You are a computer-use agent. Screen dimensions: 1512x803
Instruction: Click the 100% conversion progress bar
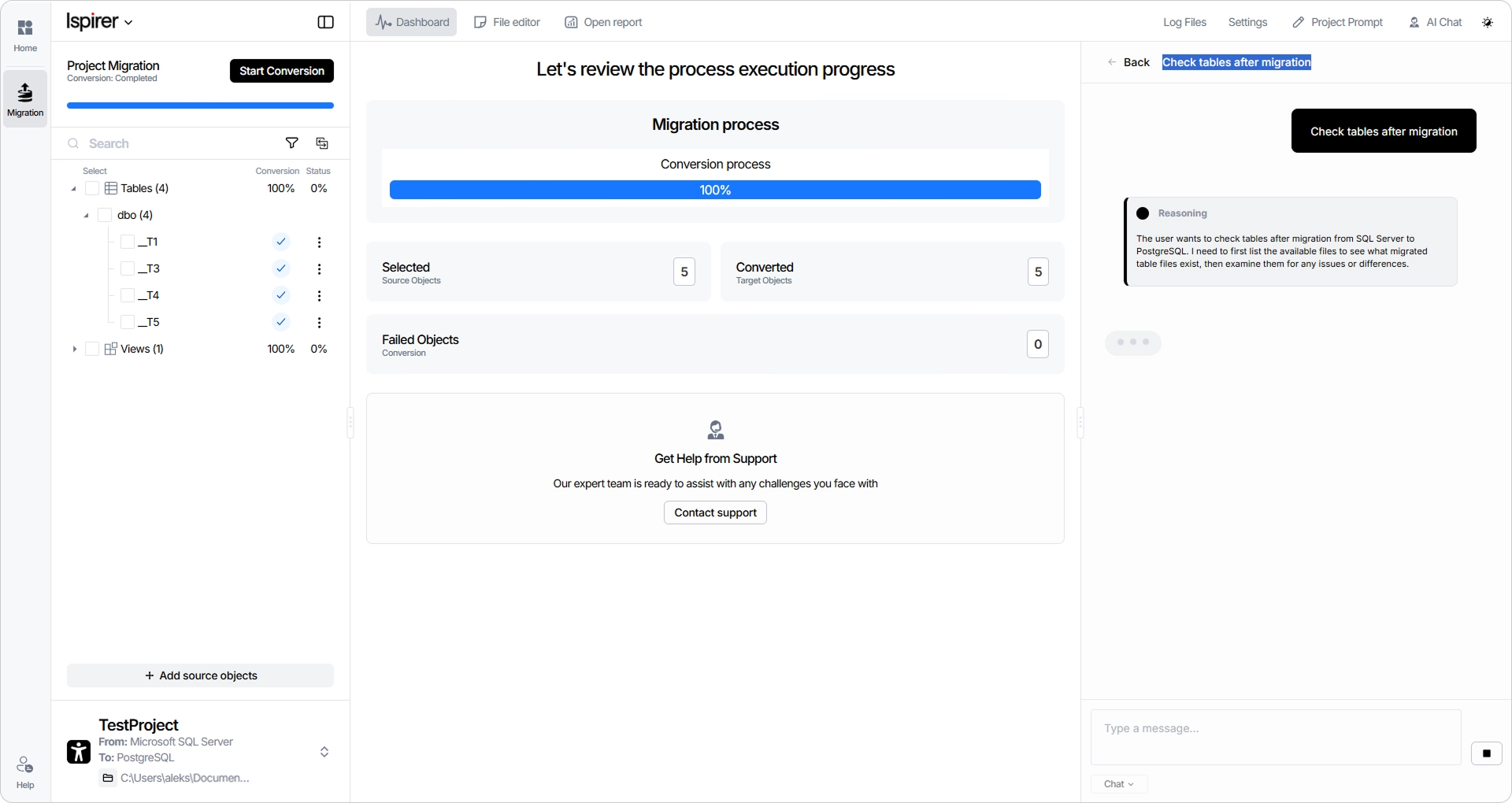715,190
